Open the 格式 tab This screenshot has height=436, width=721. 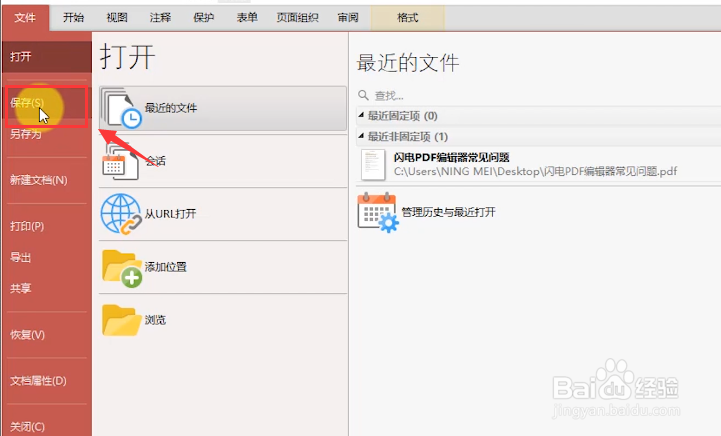pos(407,18)
